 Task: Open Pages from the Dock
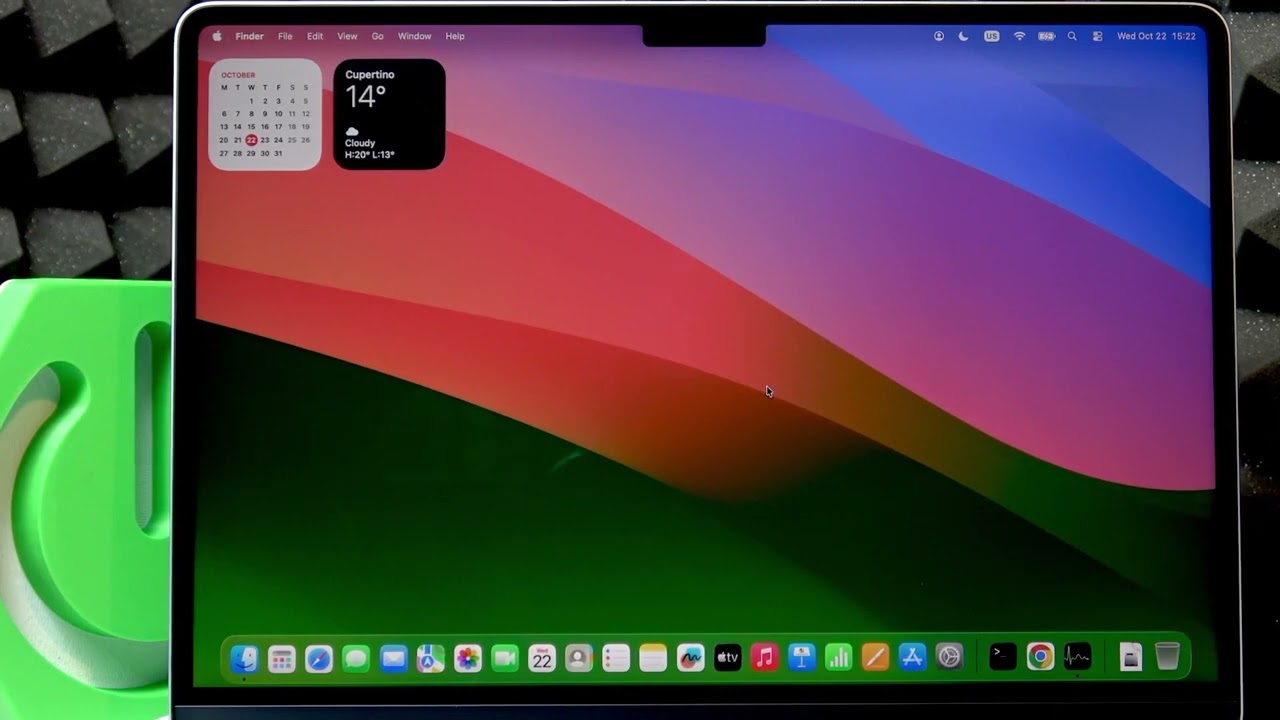coord(875,658)
